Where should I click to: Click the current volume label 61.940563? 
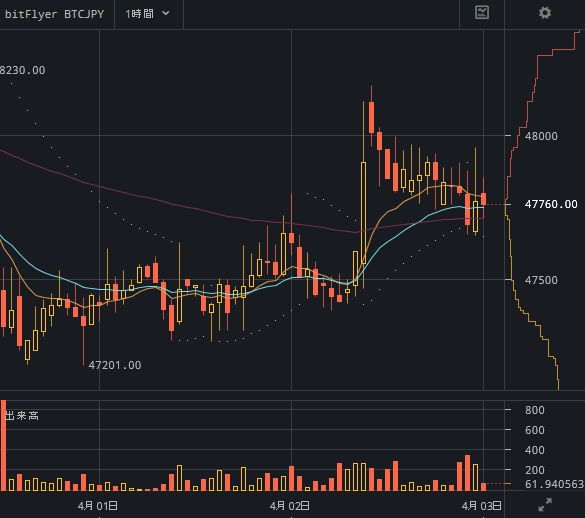[554, 484]
